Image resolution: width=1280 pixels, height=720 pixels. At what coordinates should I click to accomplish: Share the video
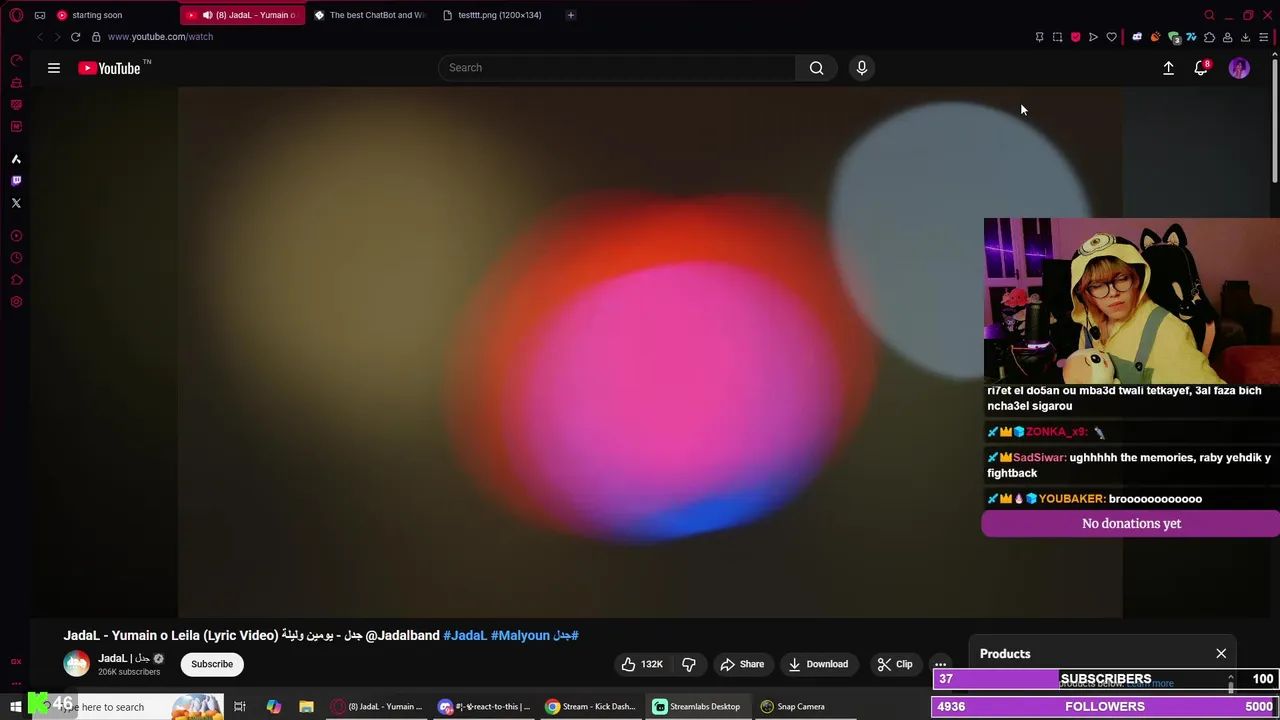(742, 664)
